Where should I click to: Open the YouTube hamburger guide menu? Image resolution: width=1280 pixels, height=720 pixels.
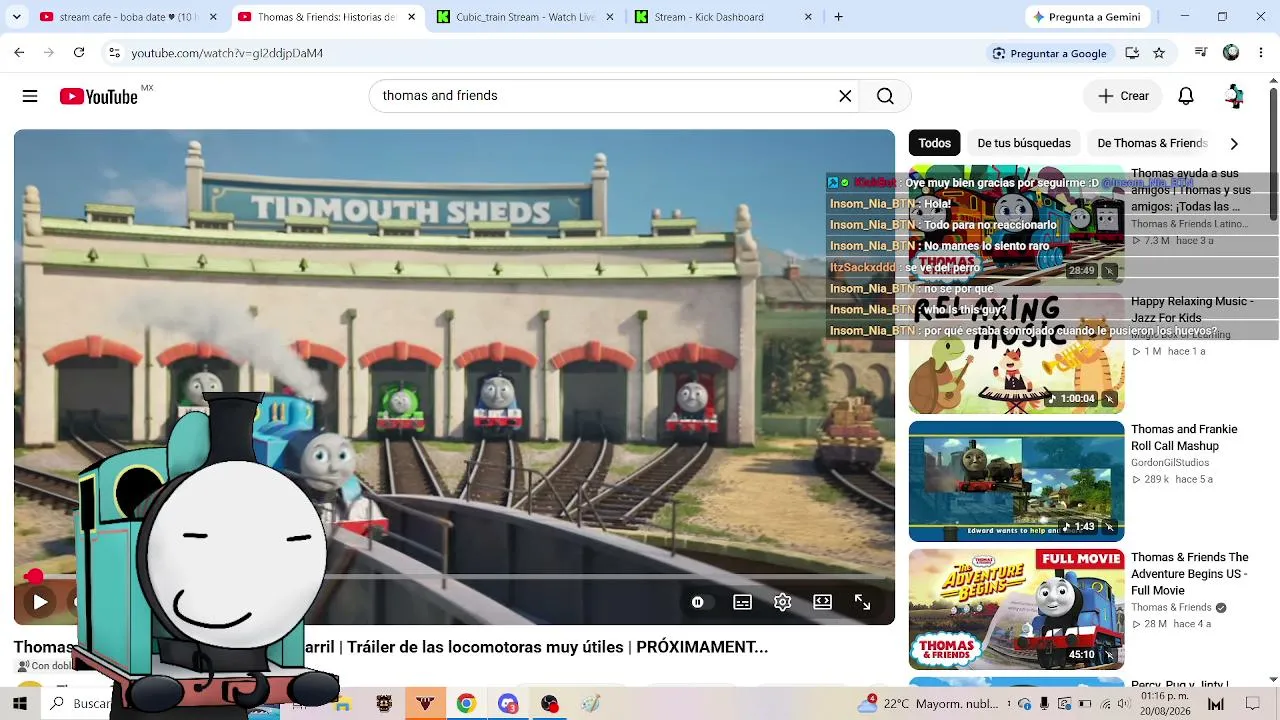(x=30, y=96)
